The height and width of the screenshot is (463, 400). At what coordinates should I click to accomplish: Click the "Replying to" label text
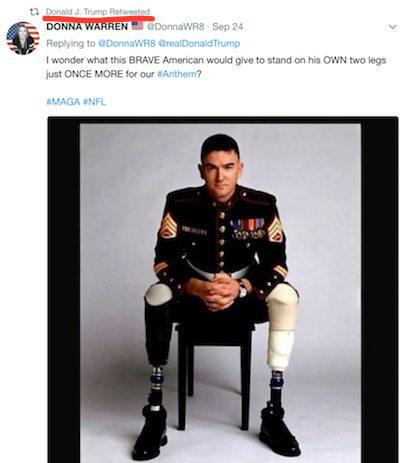click(70, 43)
